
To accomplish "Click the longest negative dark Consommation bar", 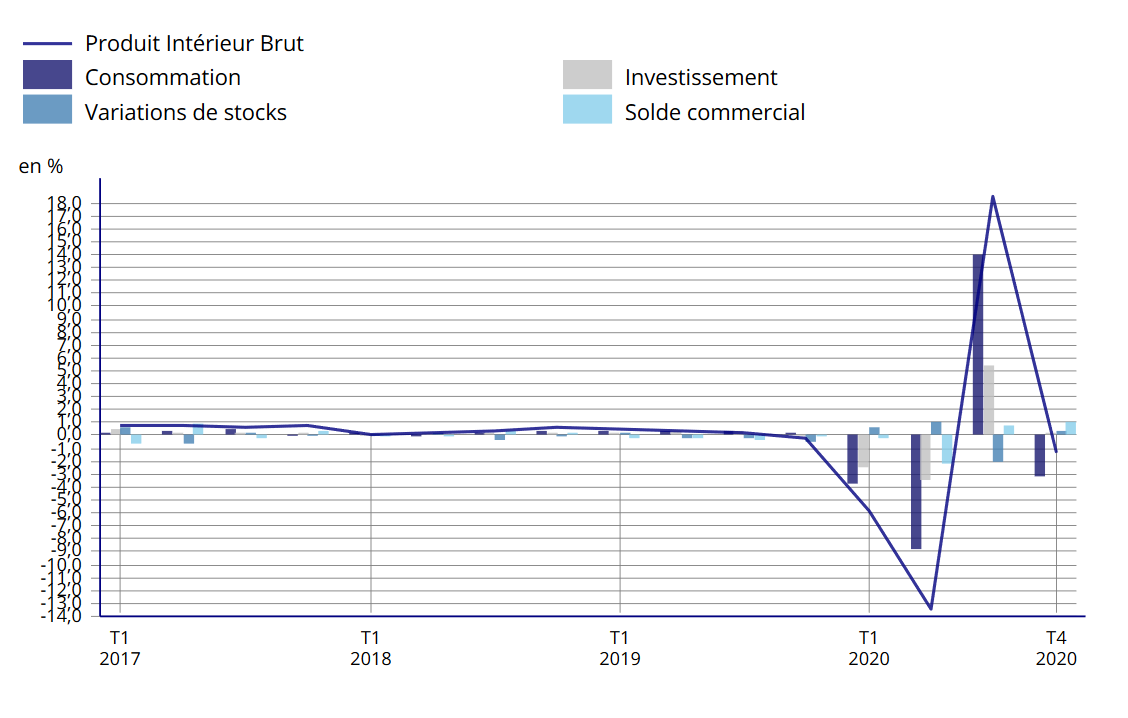I will (916, 491).
